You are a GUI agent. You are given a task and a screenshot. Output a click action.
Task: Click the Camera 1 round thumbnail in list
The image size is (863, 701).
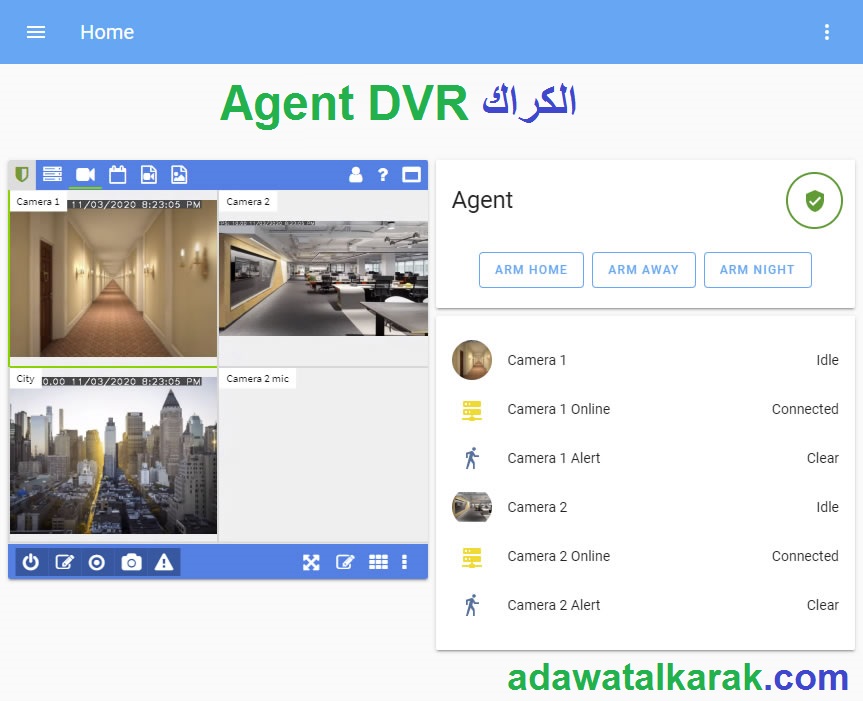tap(472, 360)
